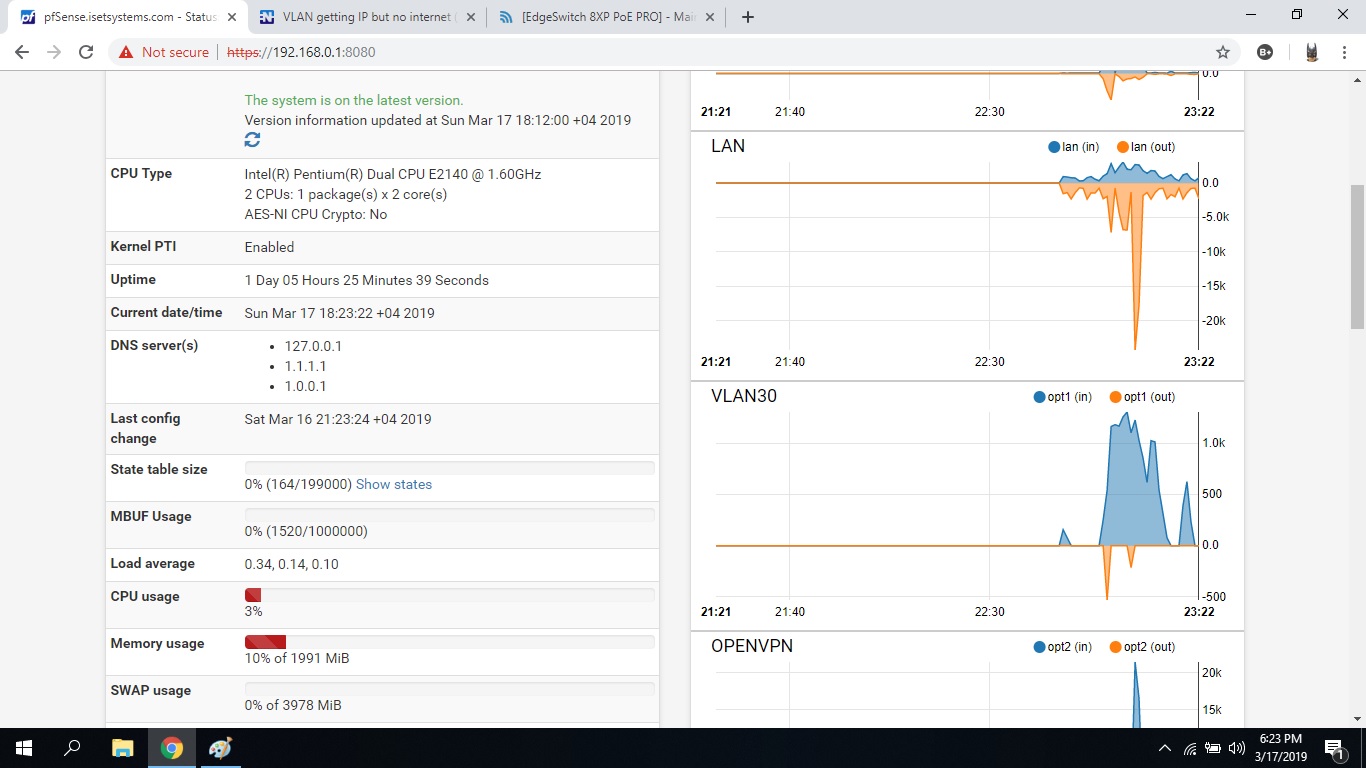Image resolution: width=1366 pixels, height=768 pixels.
Task: Open Windows taskbar search
Action: click(x=72, y=748)
